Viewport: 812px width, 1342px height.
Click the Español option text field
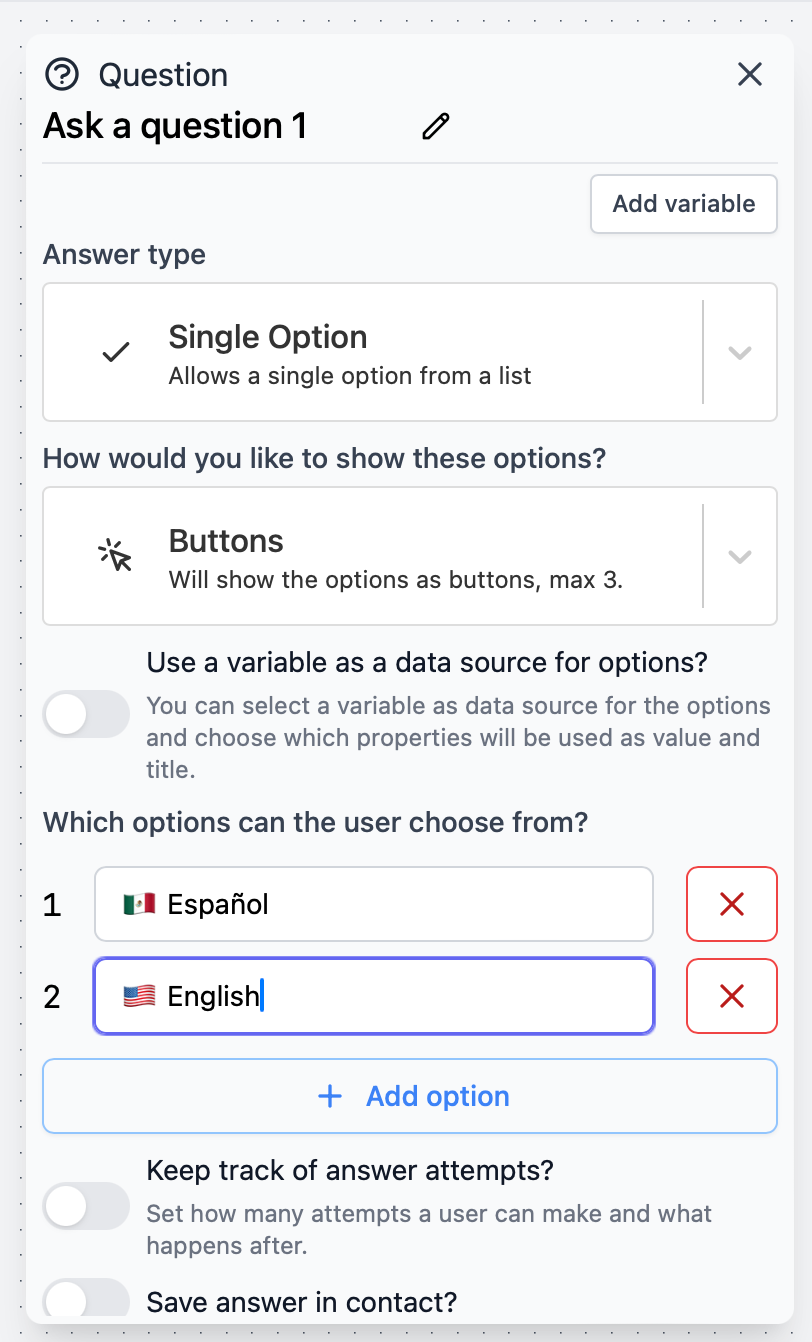point(374,904)
